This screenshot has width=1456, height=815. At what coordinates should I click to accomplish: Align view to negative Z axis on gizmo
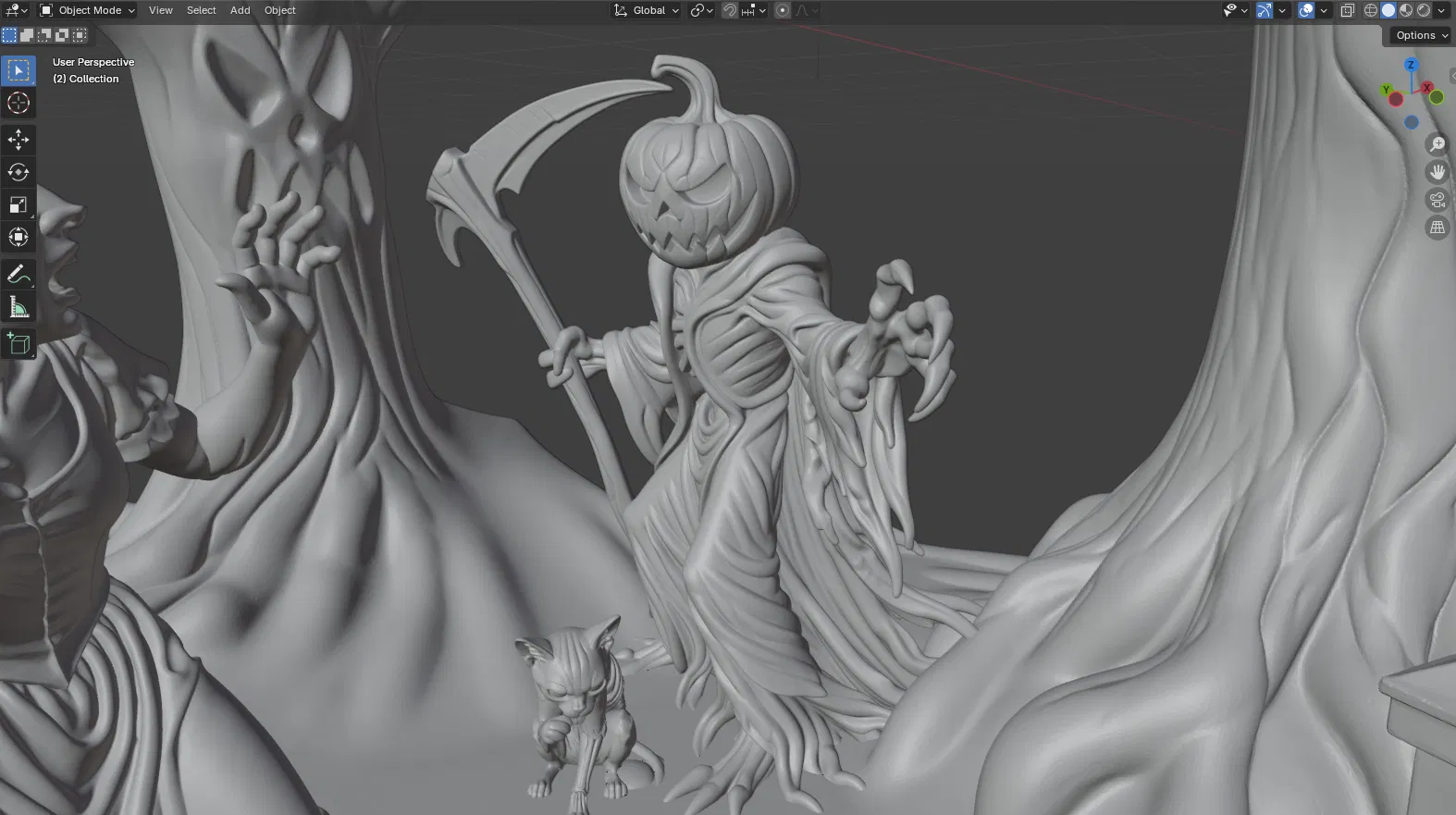coord(1411,122)
